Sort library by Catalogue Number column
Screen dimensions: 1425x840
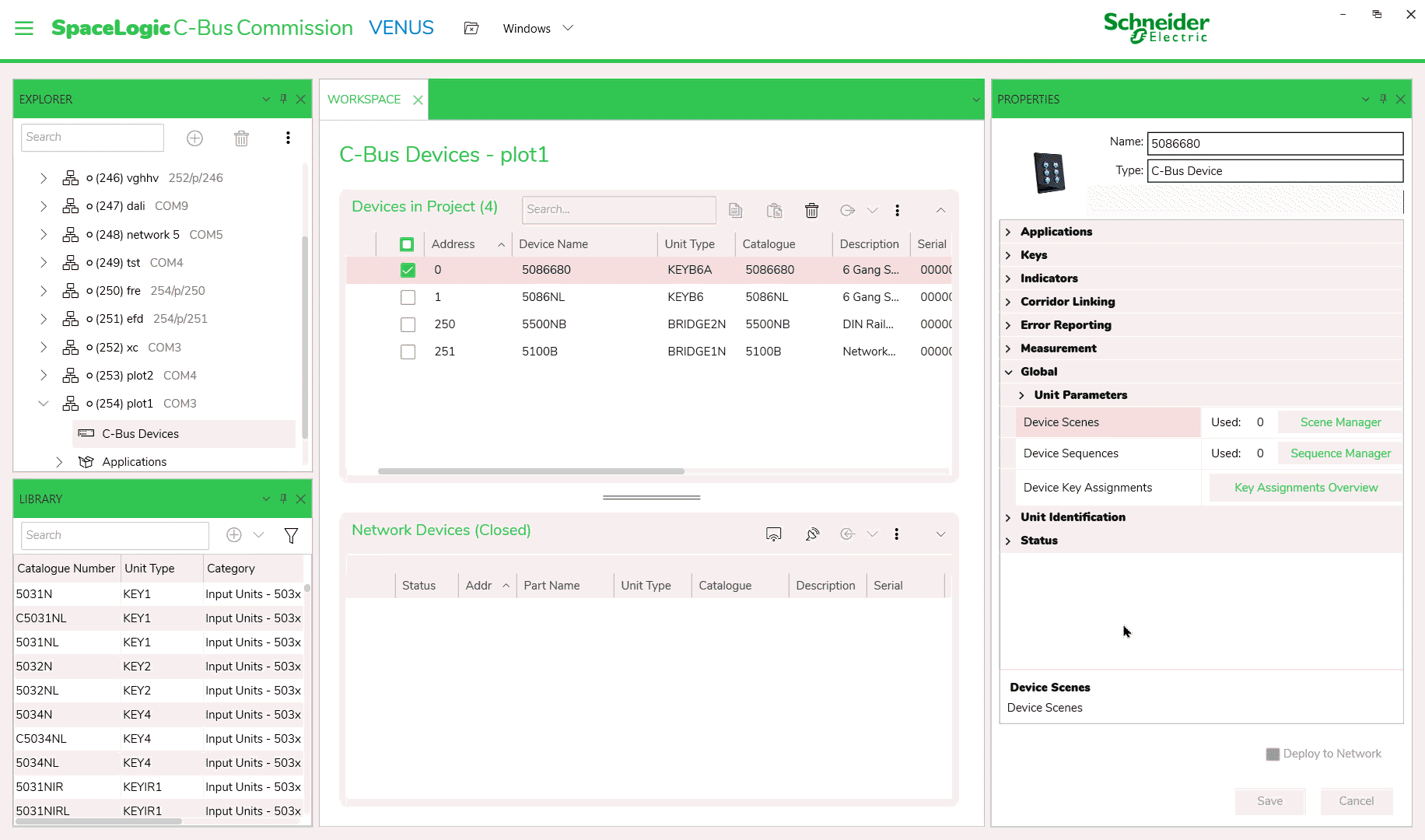(66, 569)
